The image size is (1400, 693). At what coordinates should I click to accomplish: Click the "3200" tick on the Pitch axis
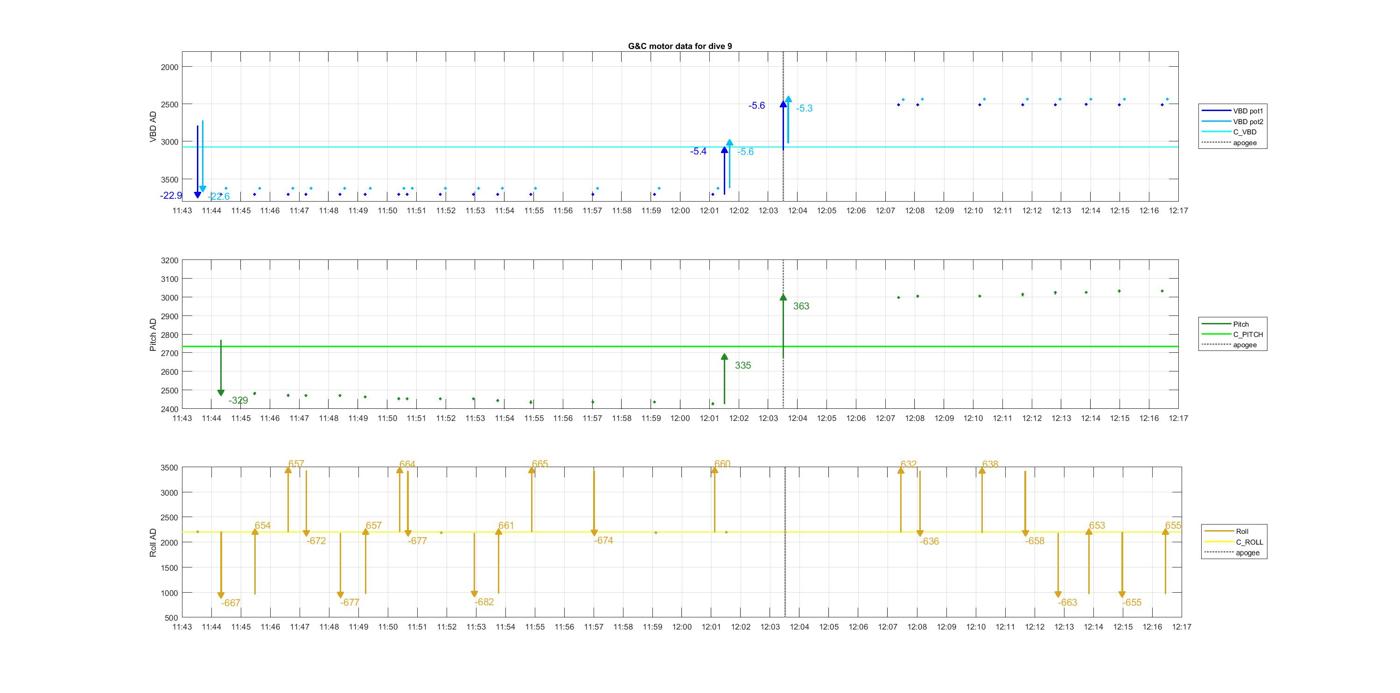pyautogui.click(x=168, y=261)
